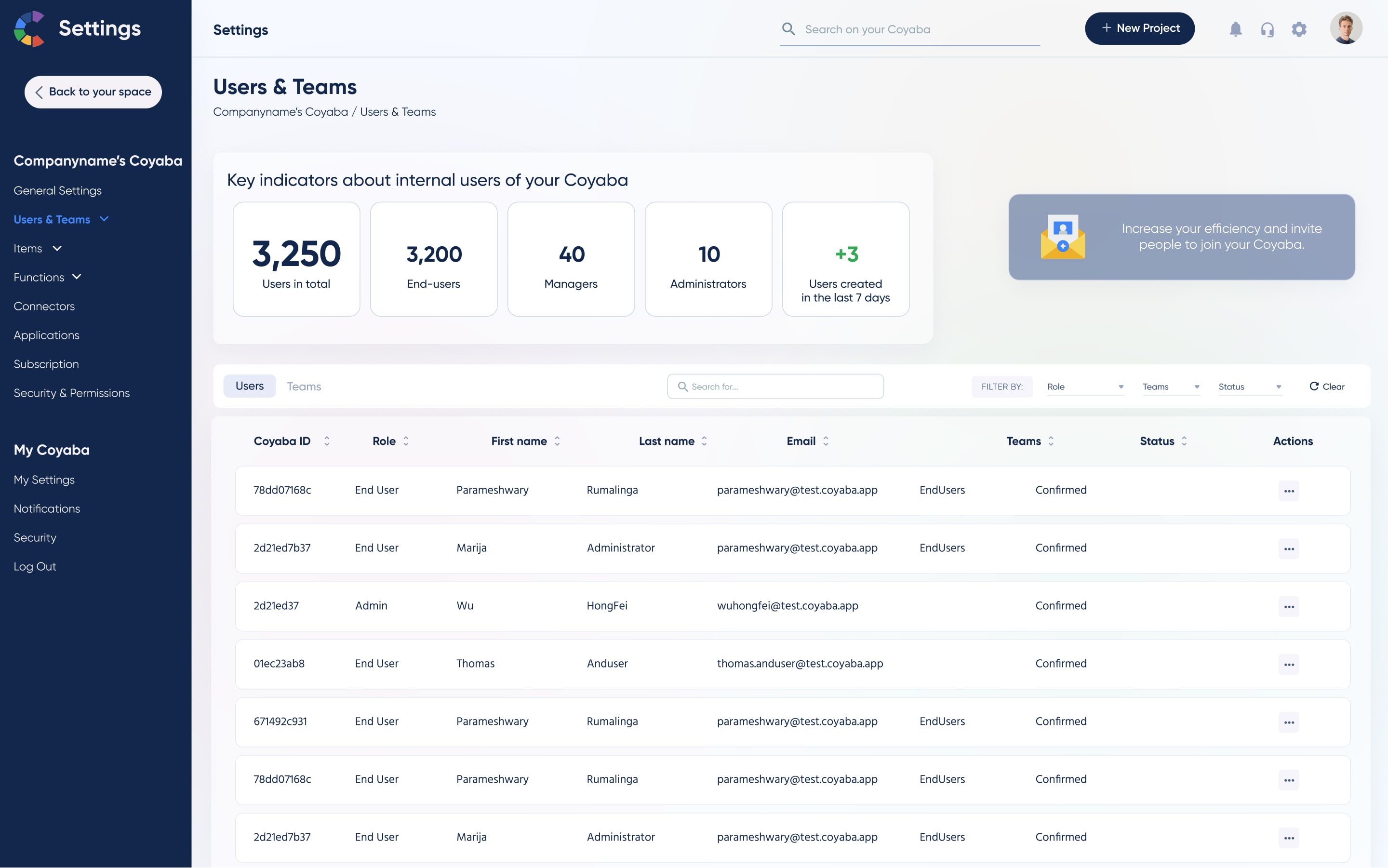Image resolution: width=1388 pixels, height=868 pixels.
Task: Open Security under My Coyaba
Action: click(35, 538)
